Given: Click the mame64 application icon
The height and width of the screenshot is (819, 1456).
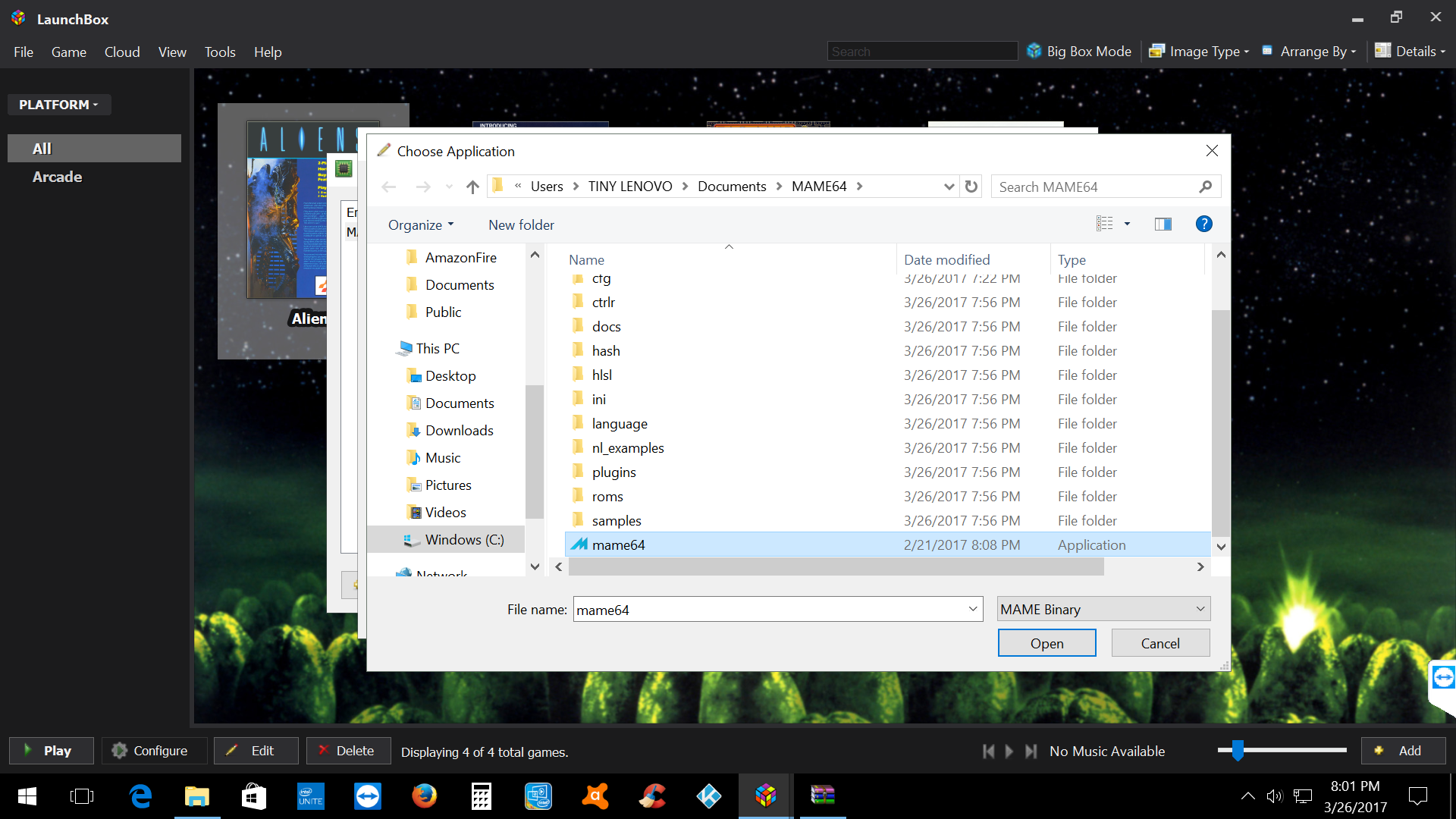Looking at the screenshot, I should [x=579, y=544].
